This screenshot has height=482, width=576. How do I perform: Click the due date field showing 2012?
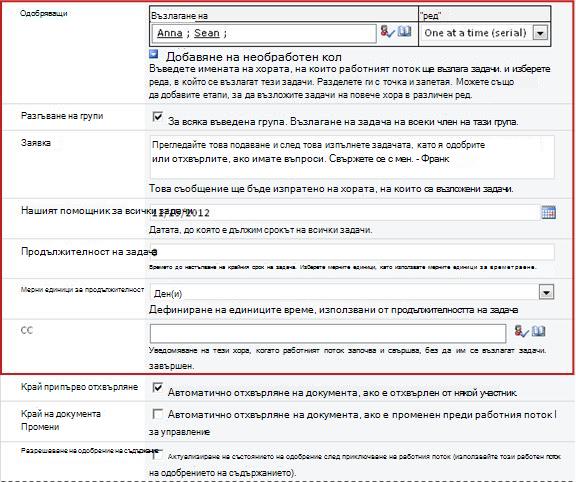pyautogui.click(x=344, y=213)
